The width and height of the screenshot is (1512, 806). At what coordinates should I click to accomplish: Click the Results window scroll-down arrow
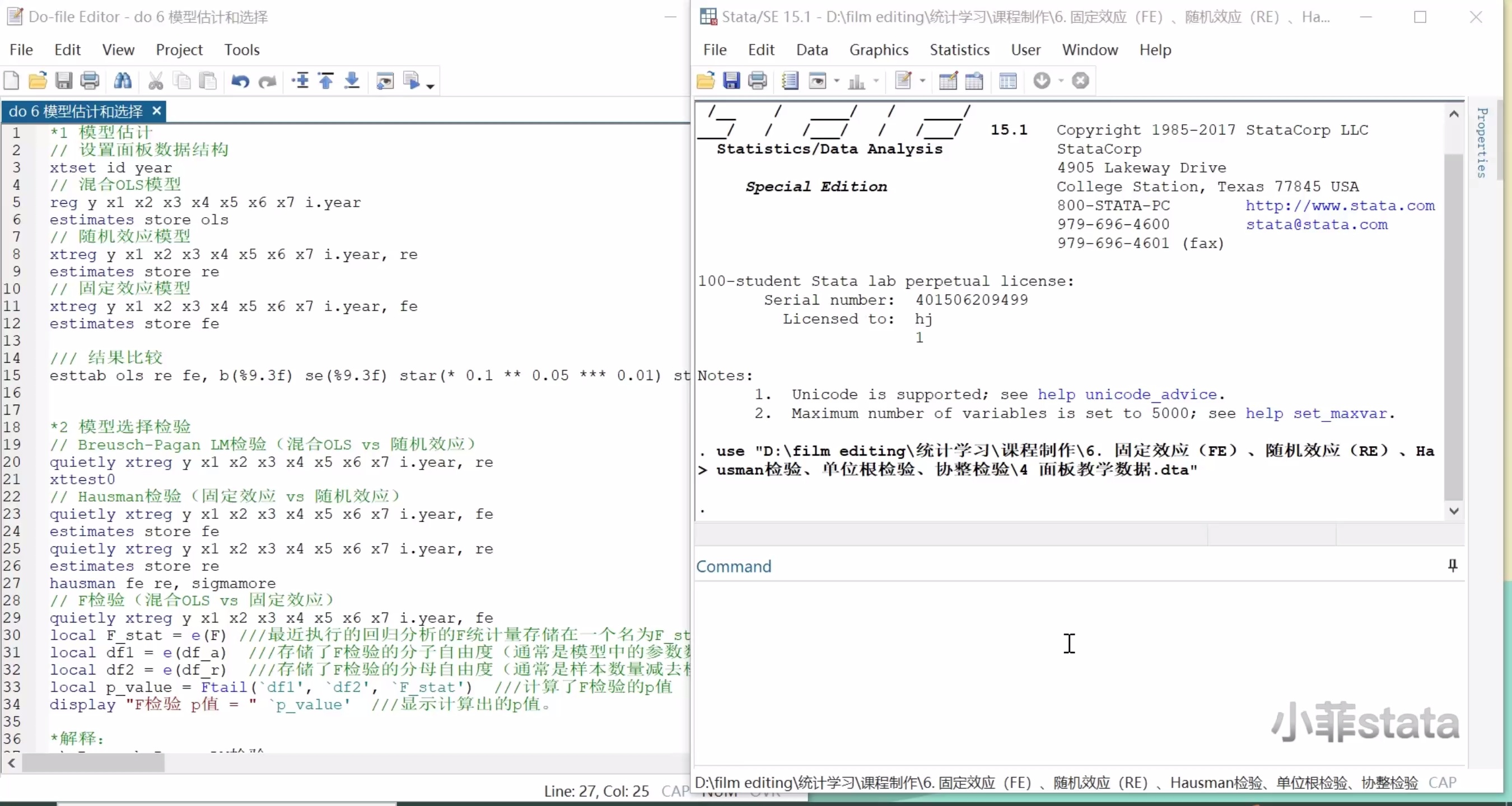[1454, 510]
